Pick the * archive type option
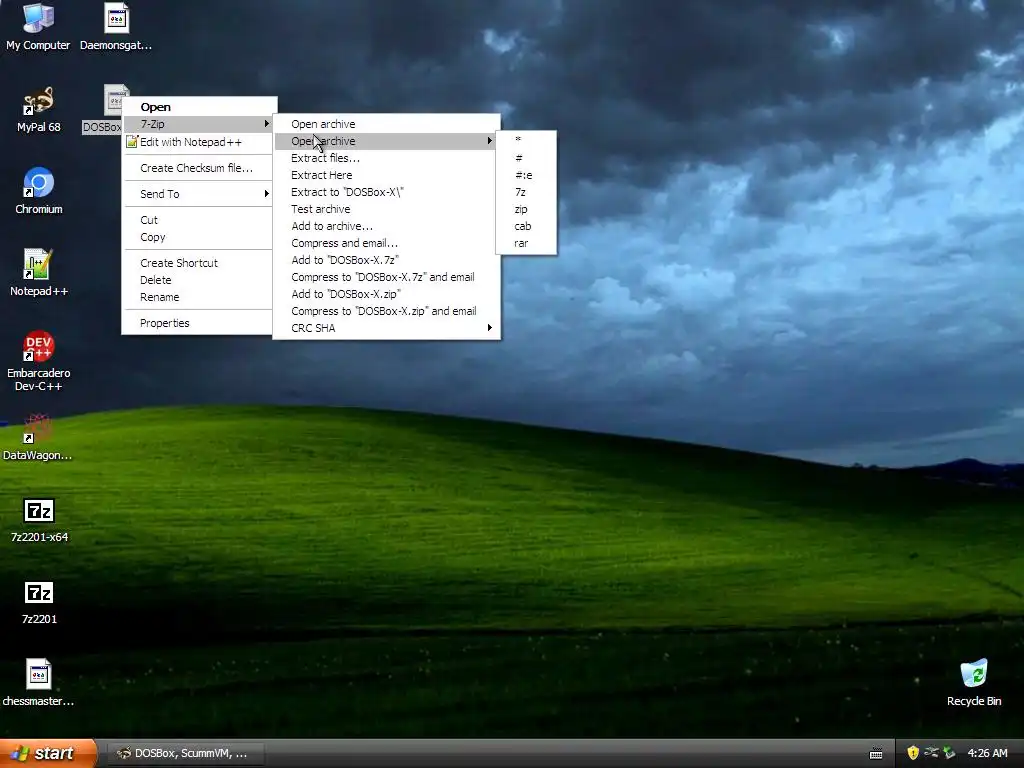 (526, 141)
